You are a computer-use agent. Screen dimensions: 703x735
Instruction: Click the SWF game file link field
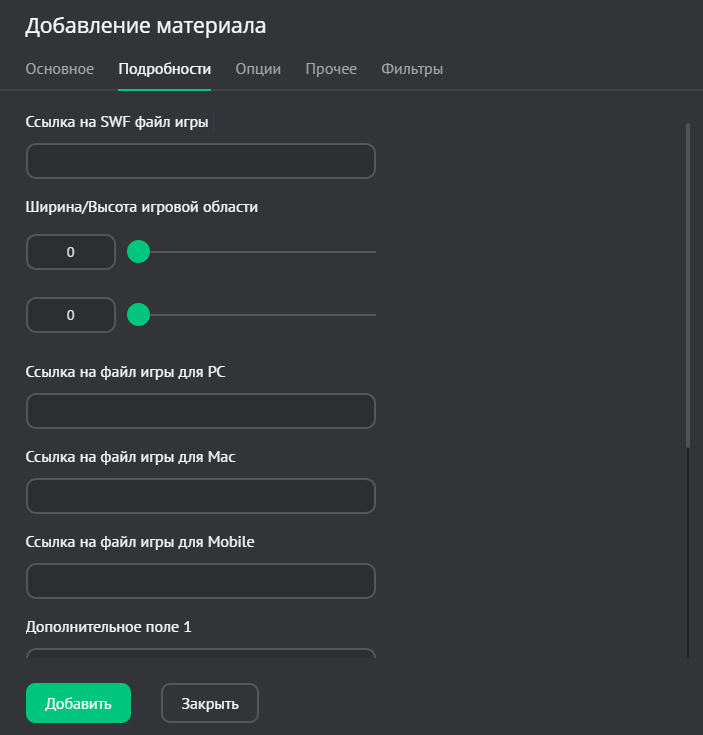tap(200, 161)
